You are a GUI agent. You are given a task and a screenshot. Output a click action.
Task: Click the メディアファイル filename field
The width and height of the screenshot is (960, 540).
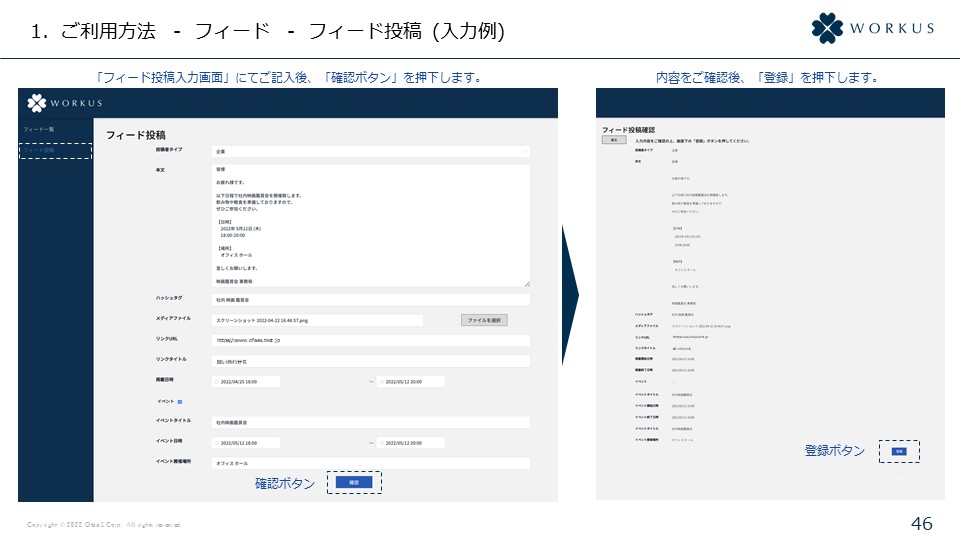coord(317,320)
